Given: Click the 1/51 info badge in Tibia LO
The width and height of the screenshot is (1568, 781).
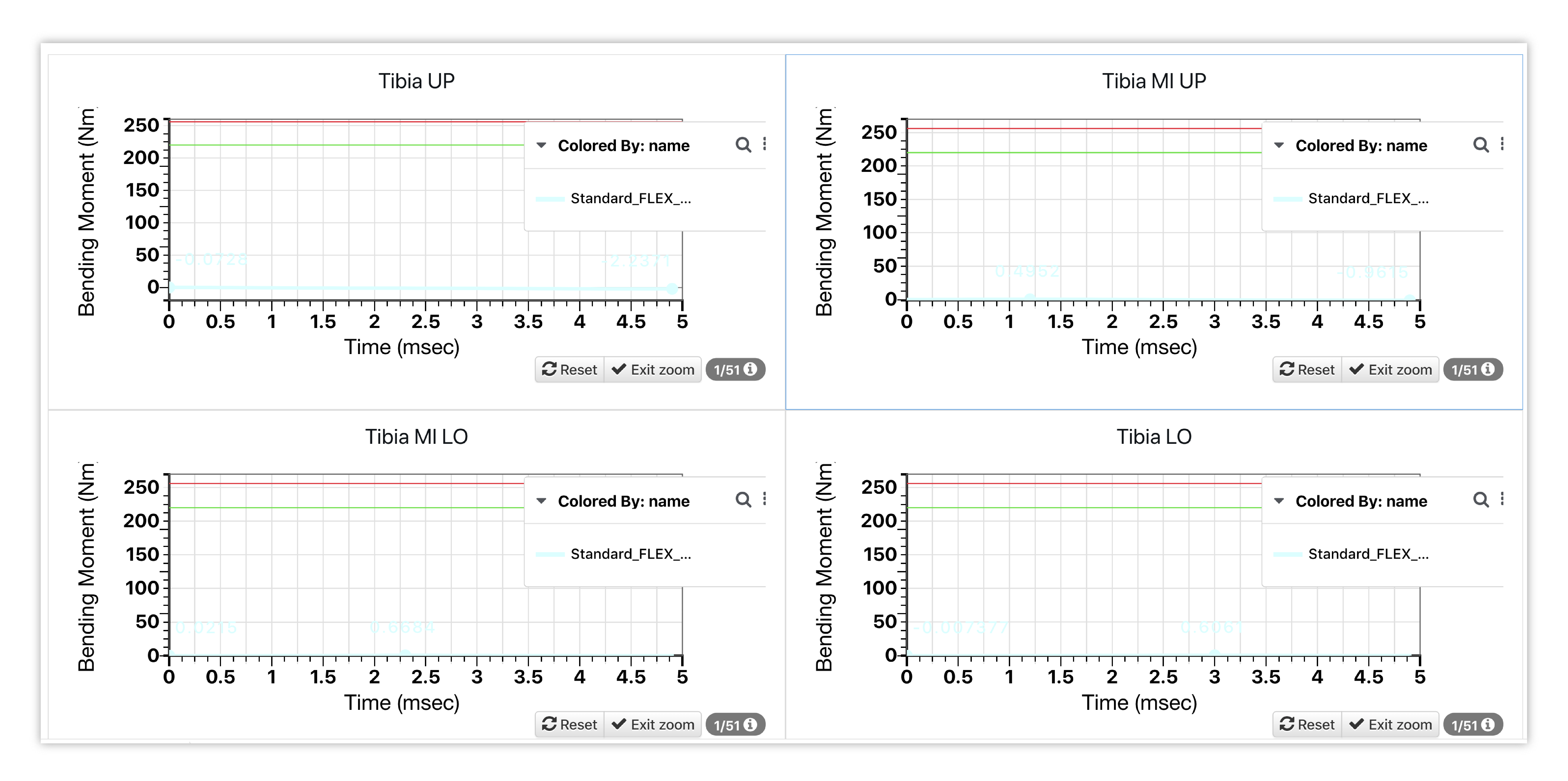Looking at the screenshot, I should point(1473,725).
